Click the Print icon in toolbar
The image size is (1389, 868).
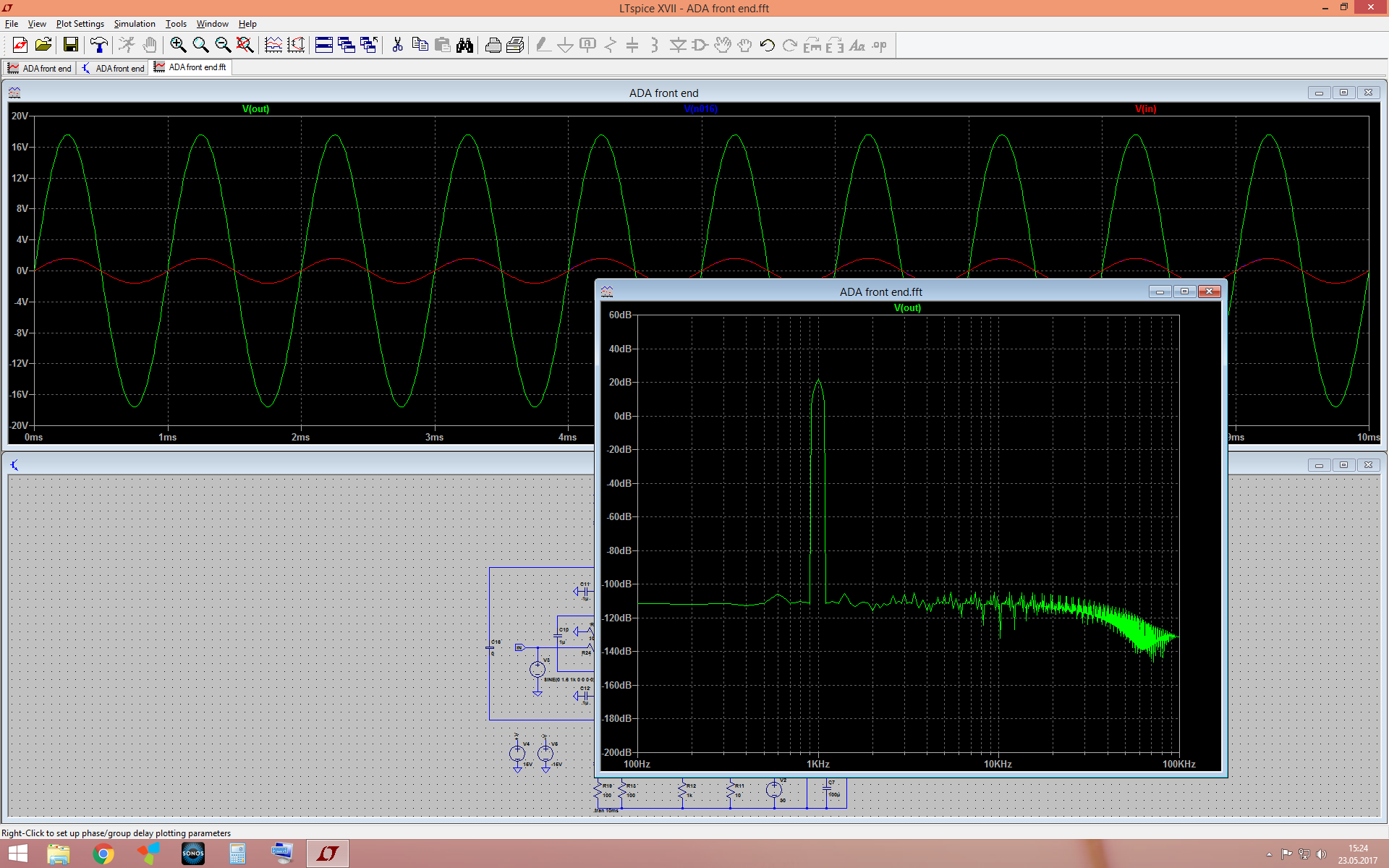click(x=515, y=46)
